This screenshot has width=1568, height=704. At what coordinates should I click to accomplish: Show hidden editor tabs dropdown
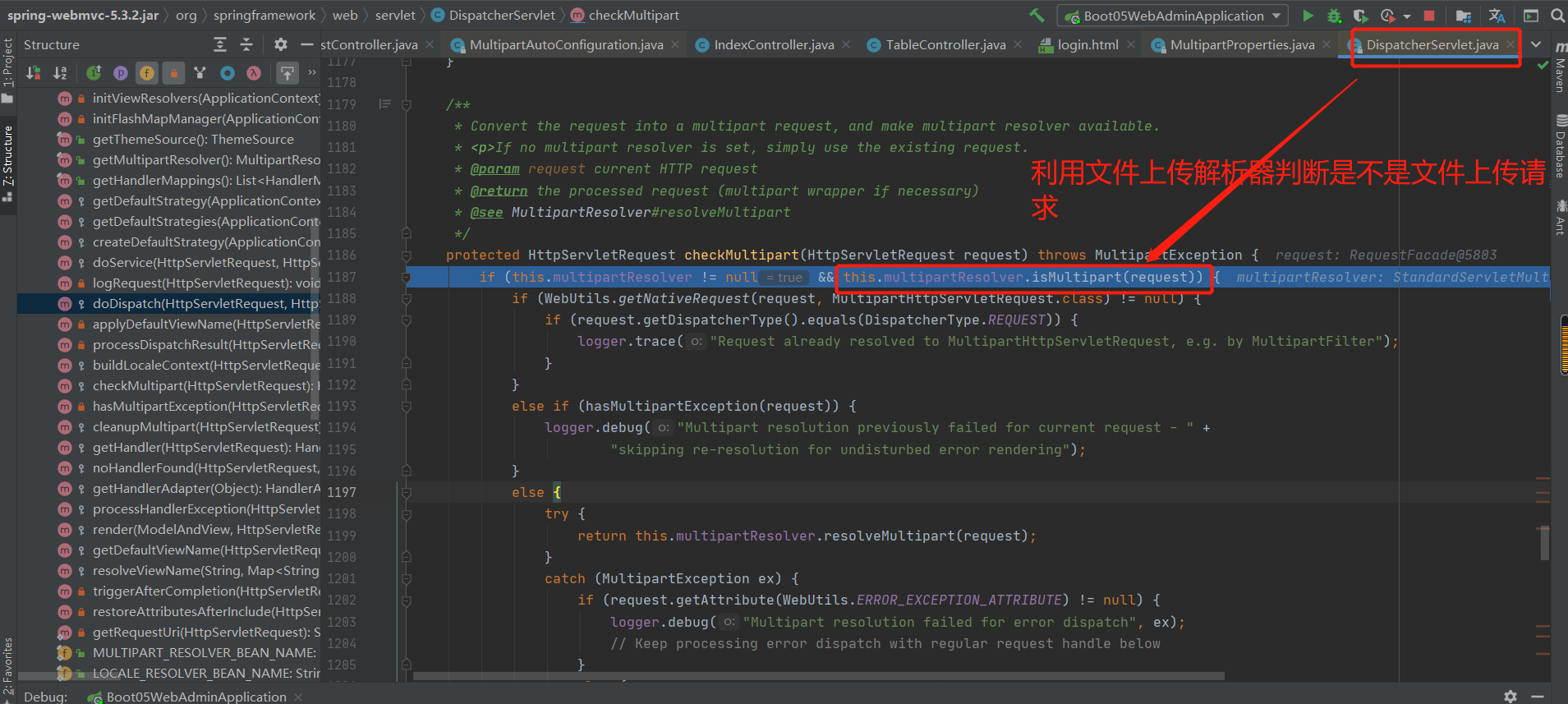[x=1536, y=44]
